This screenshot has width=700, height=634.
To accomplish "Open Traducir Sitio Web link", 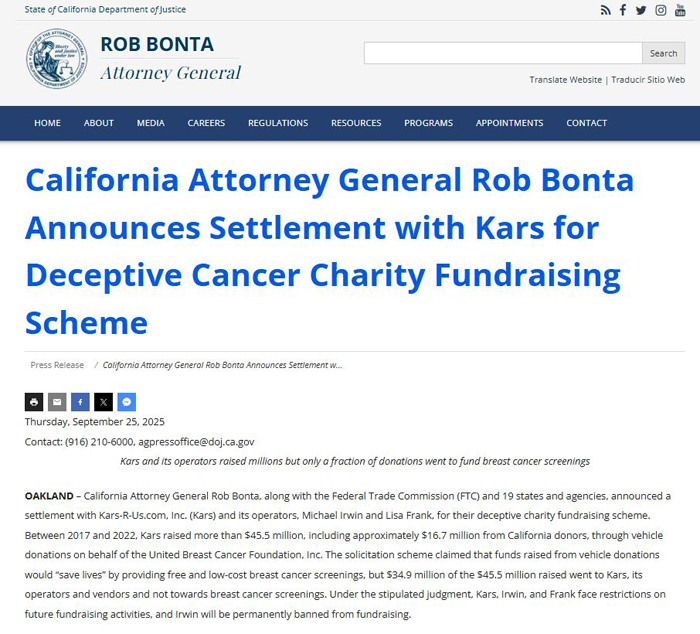I will coord(648,79).
